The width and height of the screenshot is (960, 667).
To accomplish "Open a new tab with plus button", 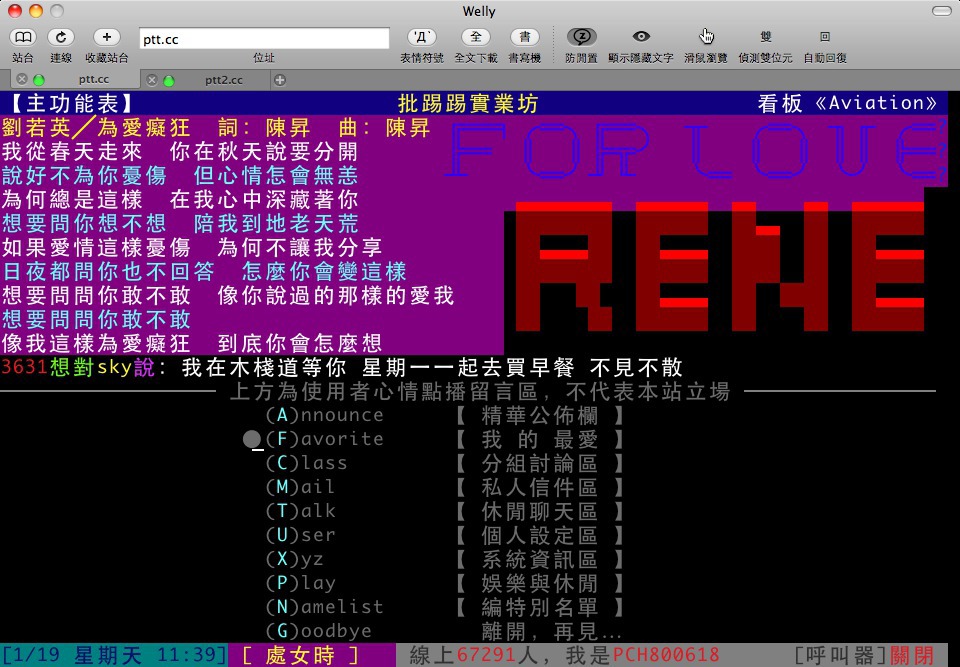I will tap(280, 80).
